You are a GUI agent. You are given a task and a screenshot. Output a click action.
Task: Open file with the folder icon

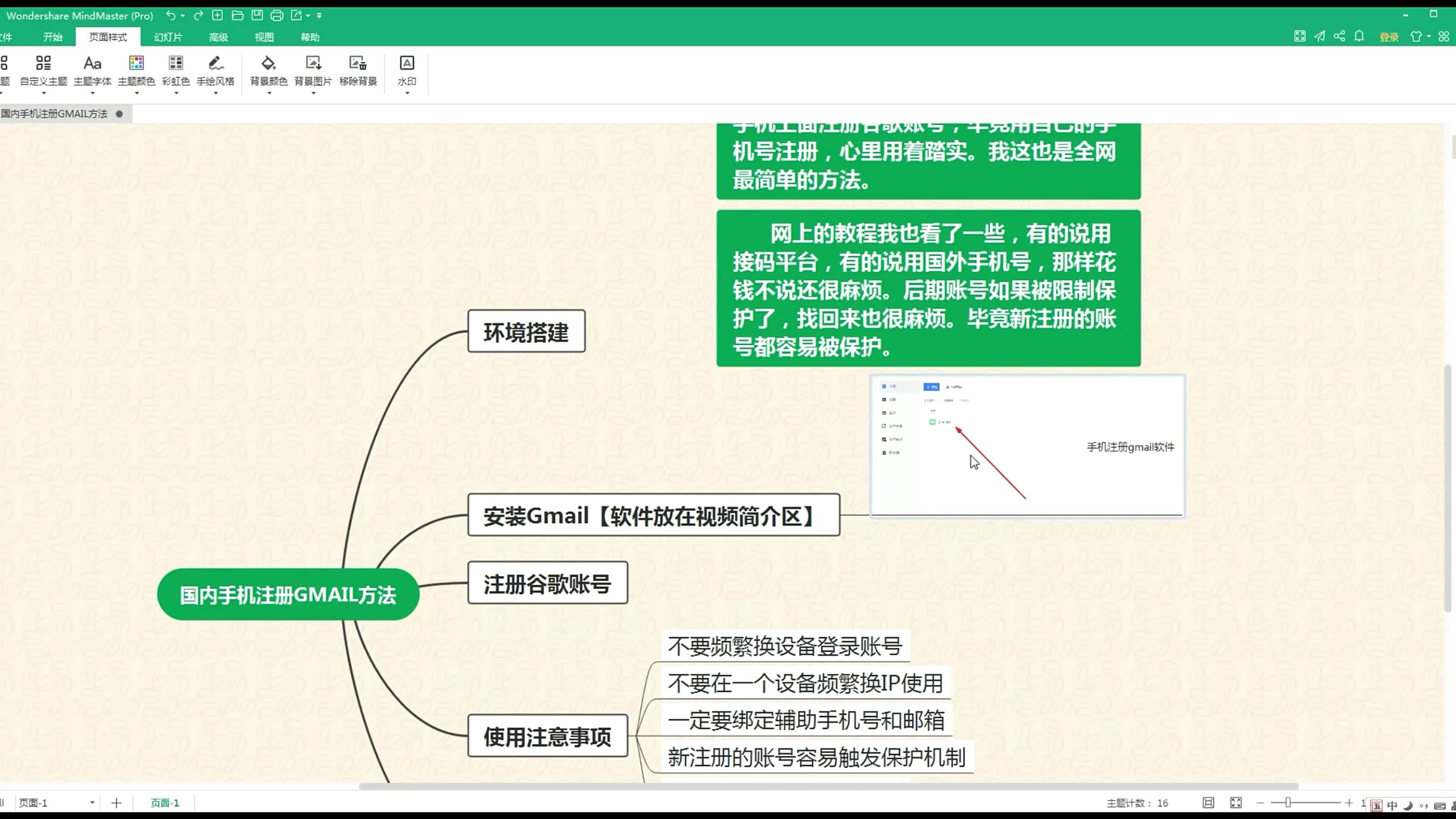tap(238, 15)
